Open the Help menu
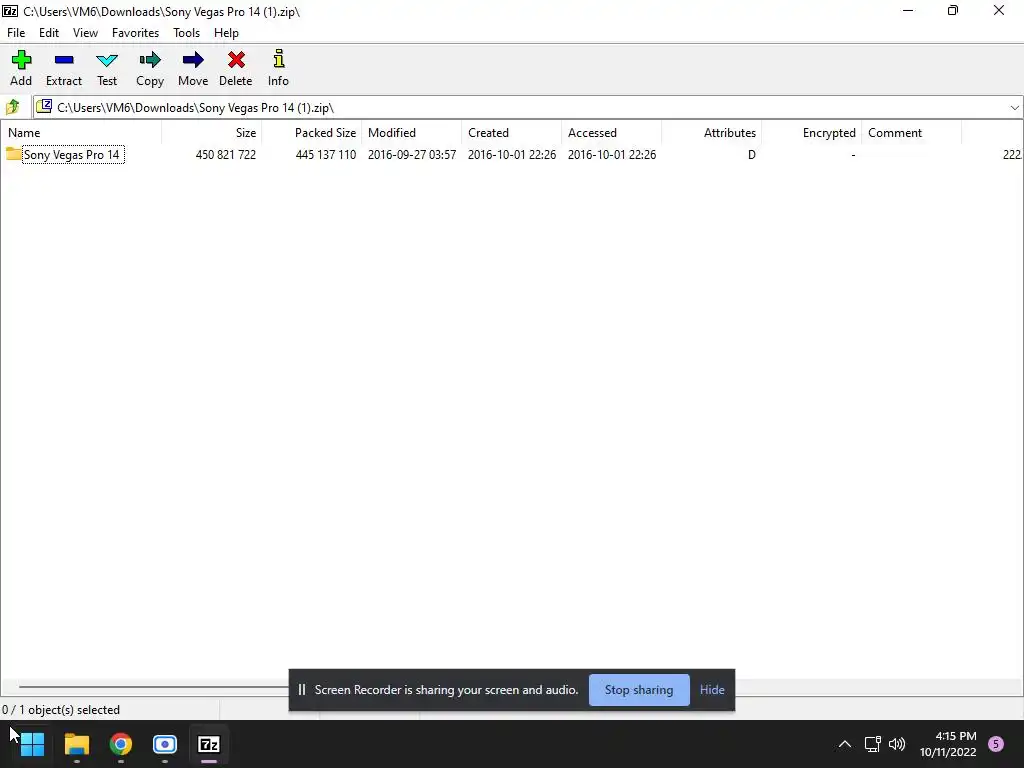1024x768 pixels. [226, 33]
